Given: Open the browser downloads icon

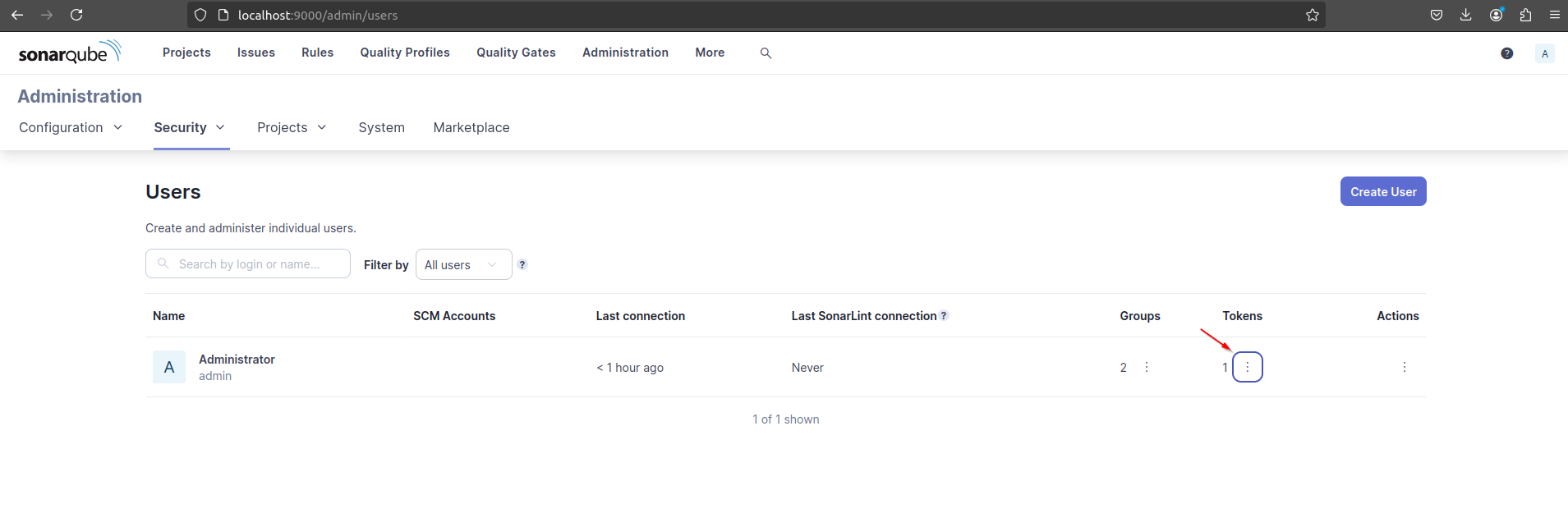Looking at the screenshot, I should (1465, 15).
